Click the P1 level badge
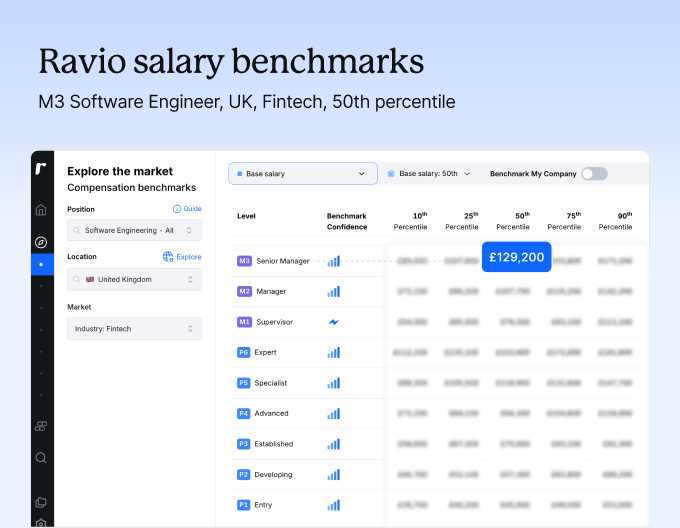The image size is (680, 528). [244, 505]
